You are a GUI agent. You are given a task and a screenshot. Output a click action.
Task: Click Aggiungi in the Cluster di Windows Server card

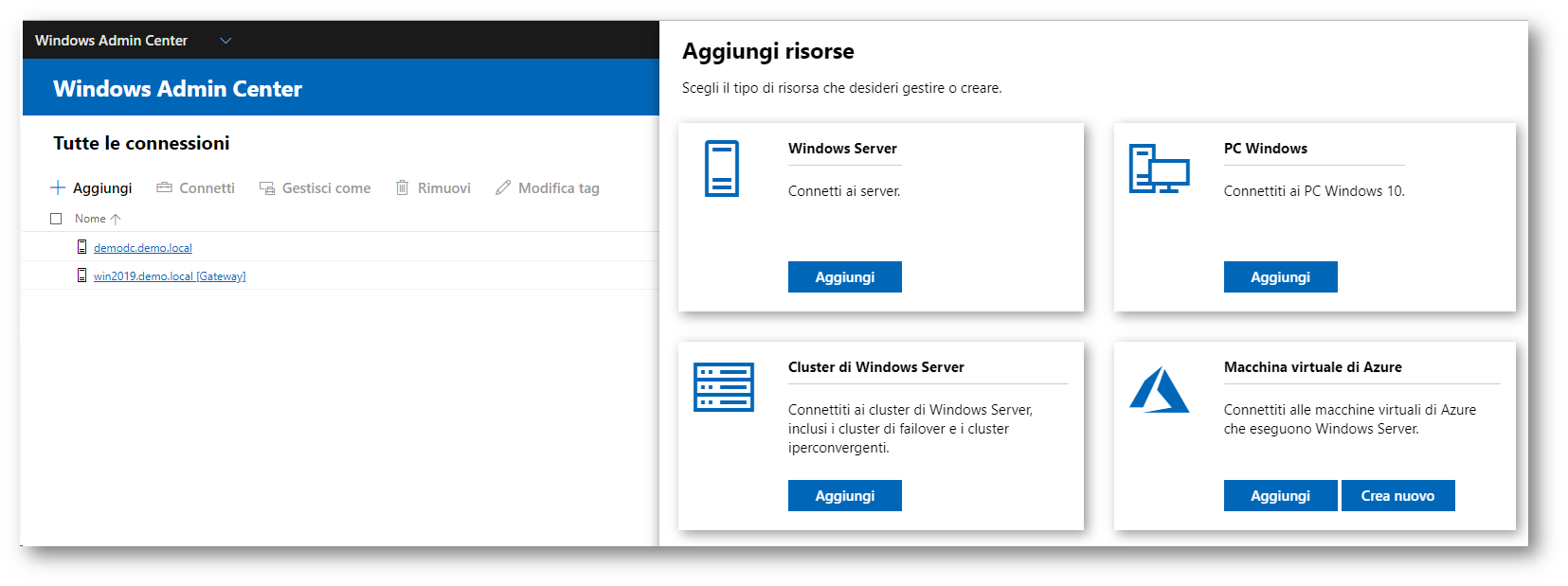coord(845,496)
